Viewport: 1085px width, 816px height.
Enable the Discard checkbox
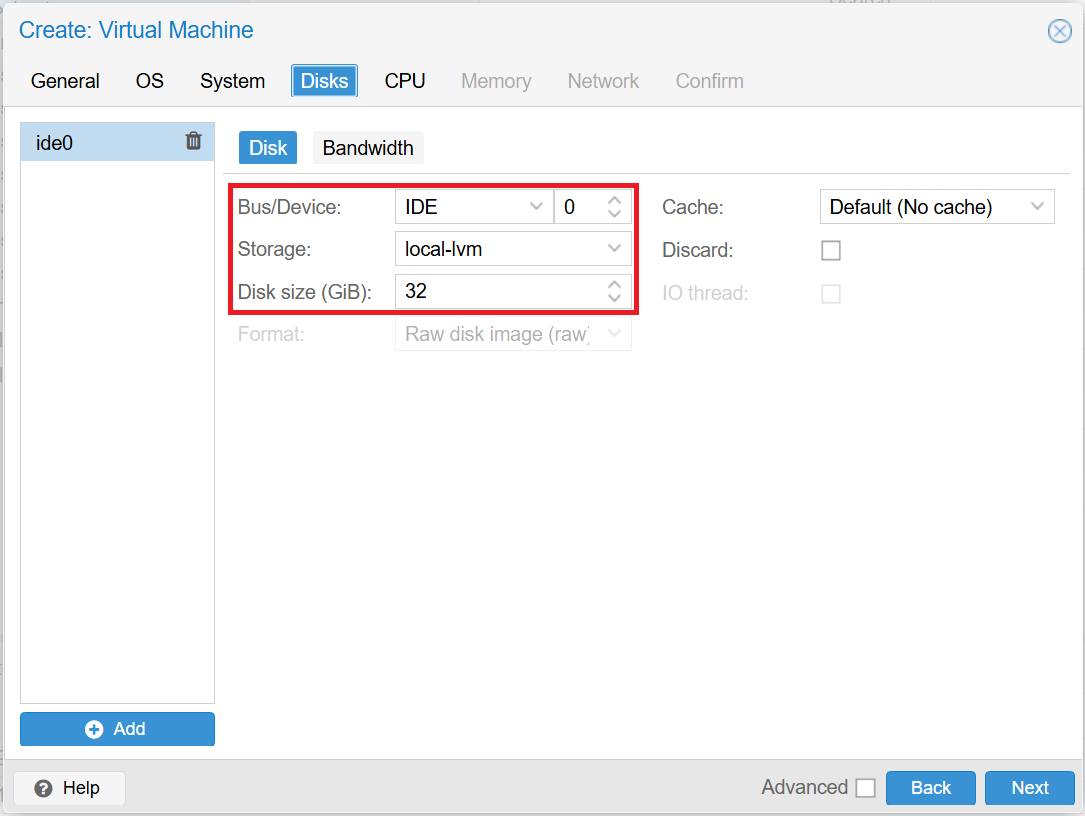click(831, 250)
